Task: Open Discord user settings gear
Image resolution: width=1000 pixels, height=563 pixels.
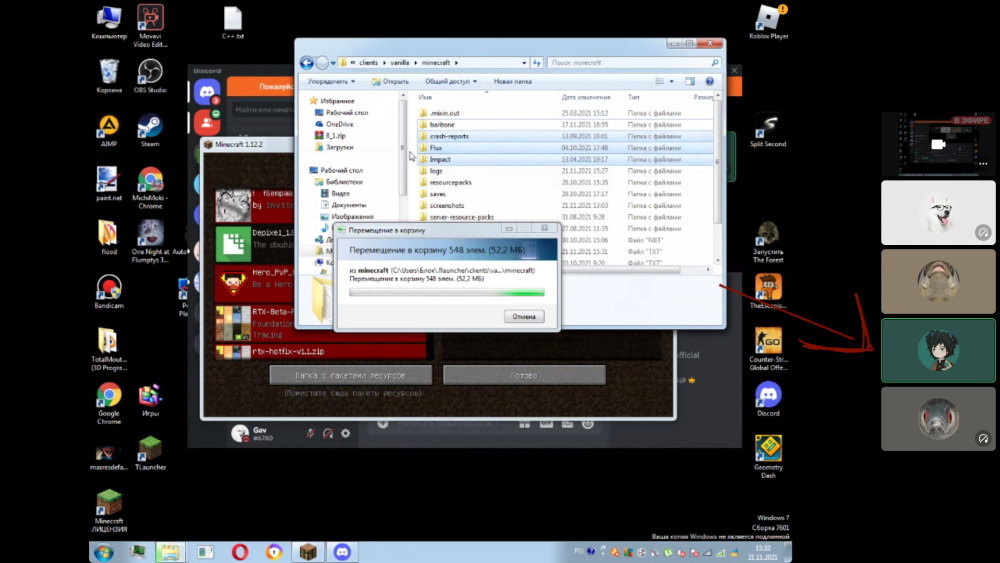Action: (346, 434)
